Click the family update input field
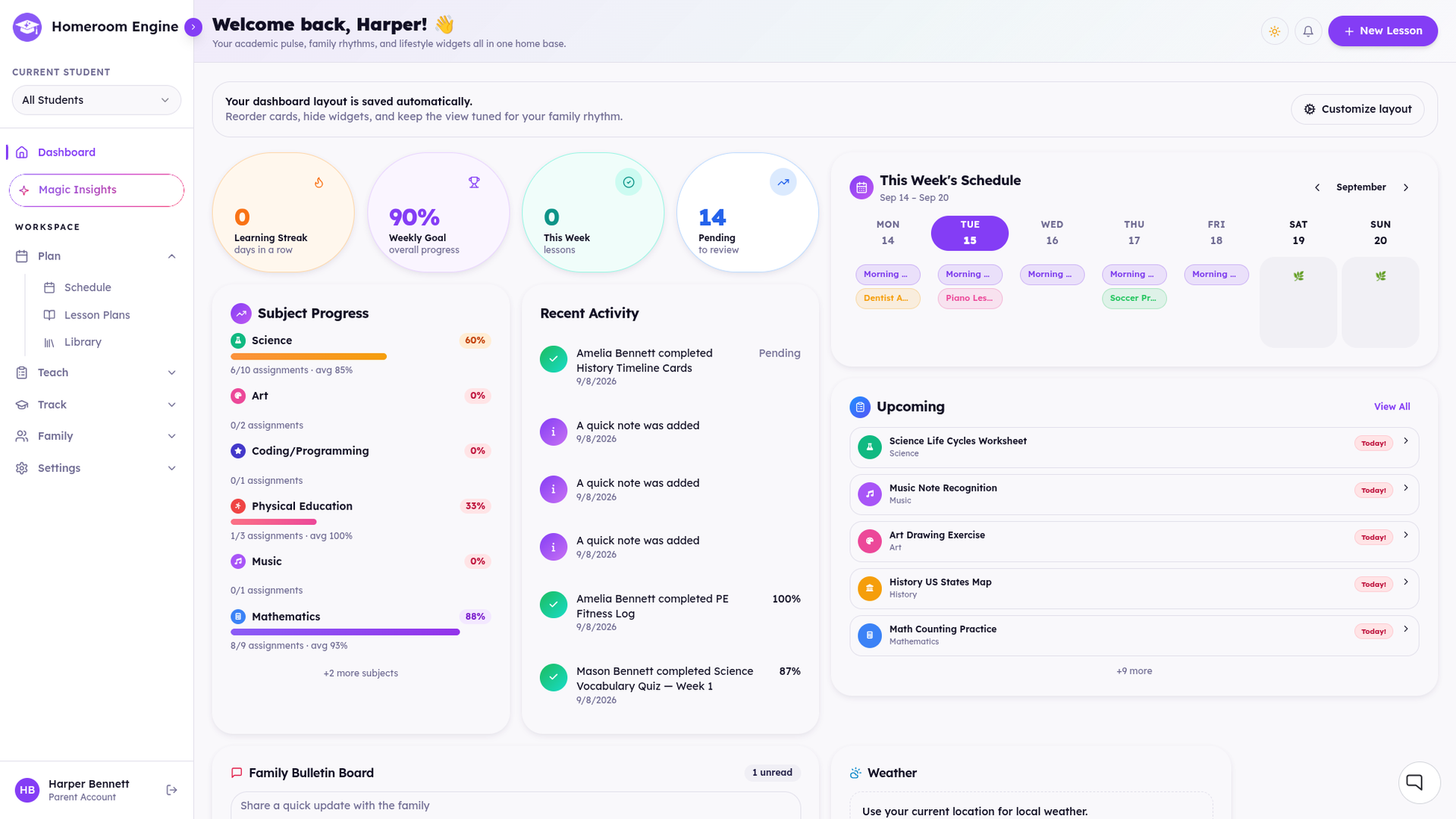The height and width of the screenshot is (819, 1456). tap(516, 805)
